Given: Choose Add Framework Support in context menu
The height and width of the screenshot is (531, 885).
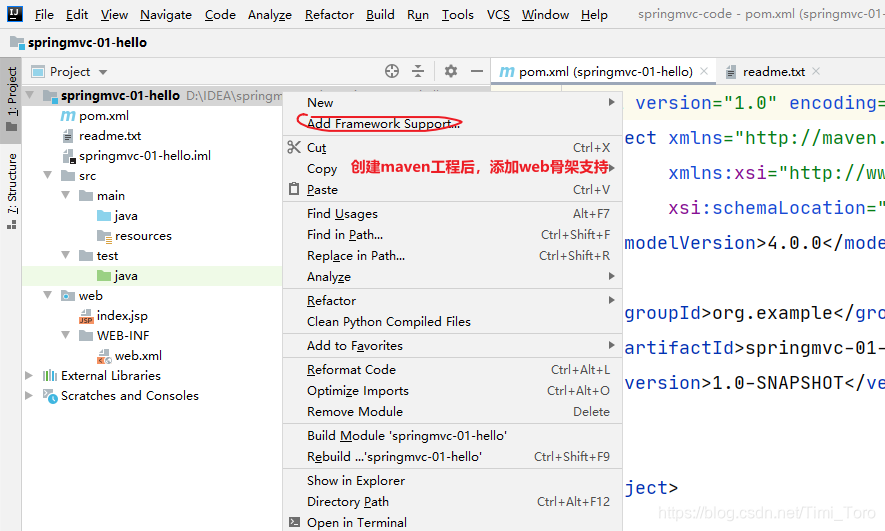Looking at the screenshot, I should 452,124.
